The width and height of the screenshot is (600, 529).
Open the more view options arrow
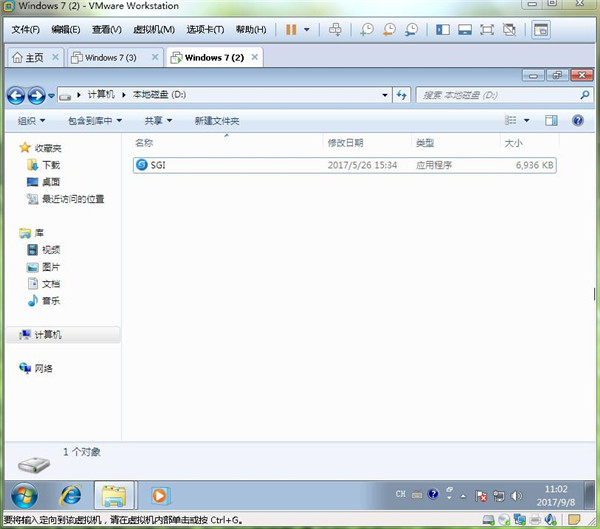(527, 121)
